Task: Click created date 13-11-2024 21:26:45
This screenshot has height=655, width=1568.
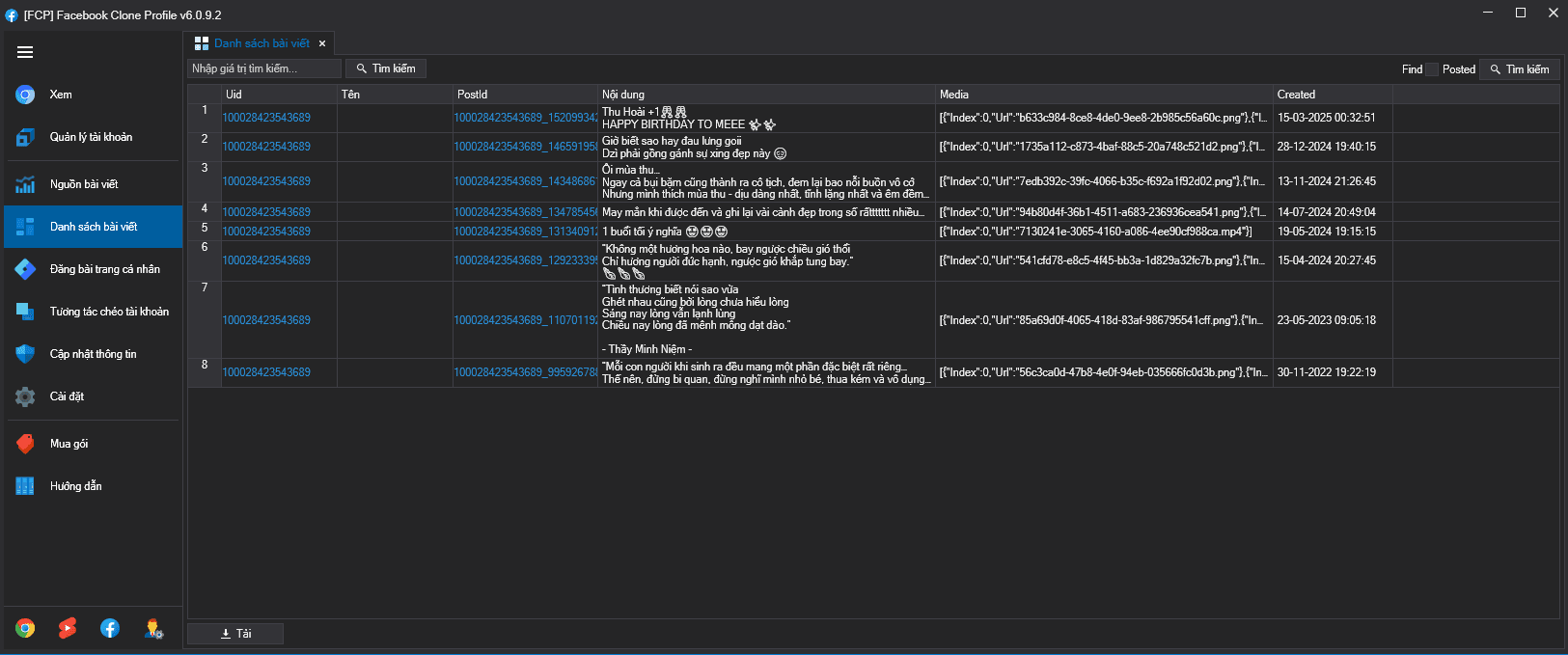Action: [1327, 181]
